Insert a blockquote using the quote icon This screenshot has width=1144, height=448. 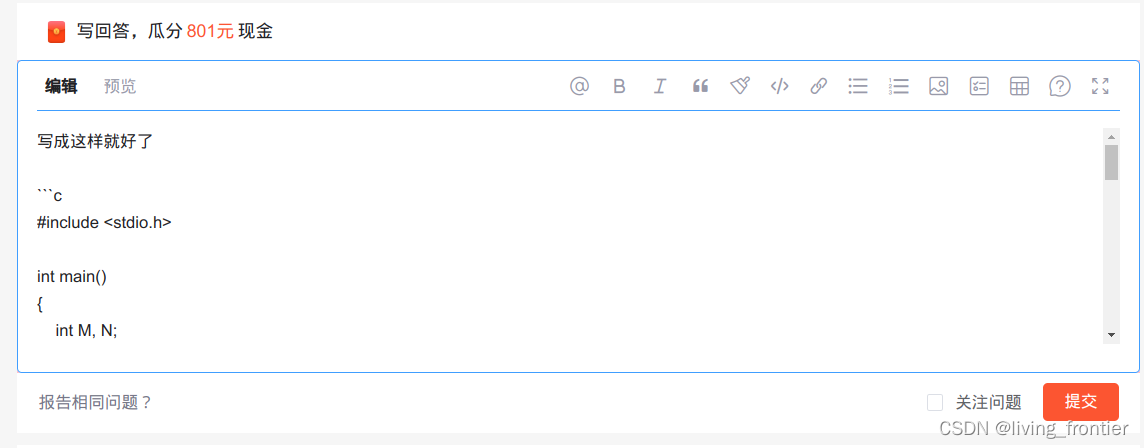click(700, 86)
